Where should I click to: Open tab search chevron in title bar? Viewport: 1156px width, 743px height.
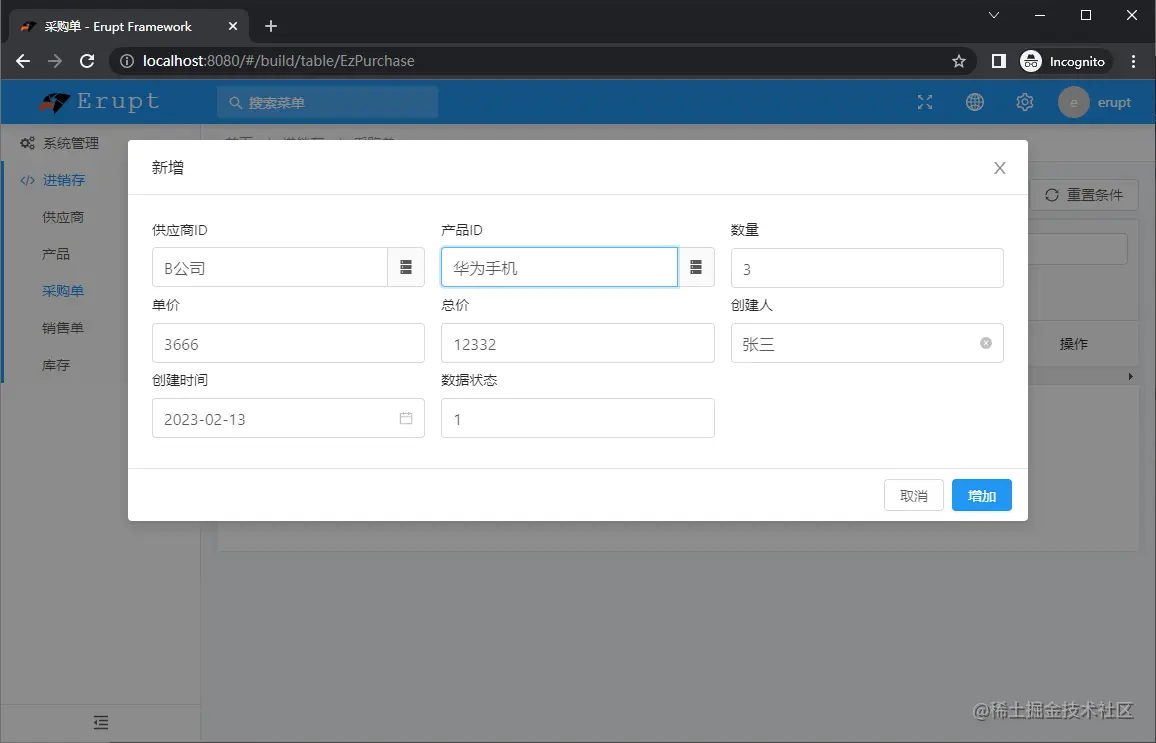point(994,15)
